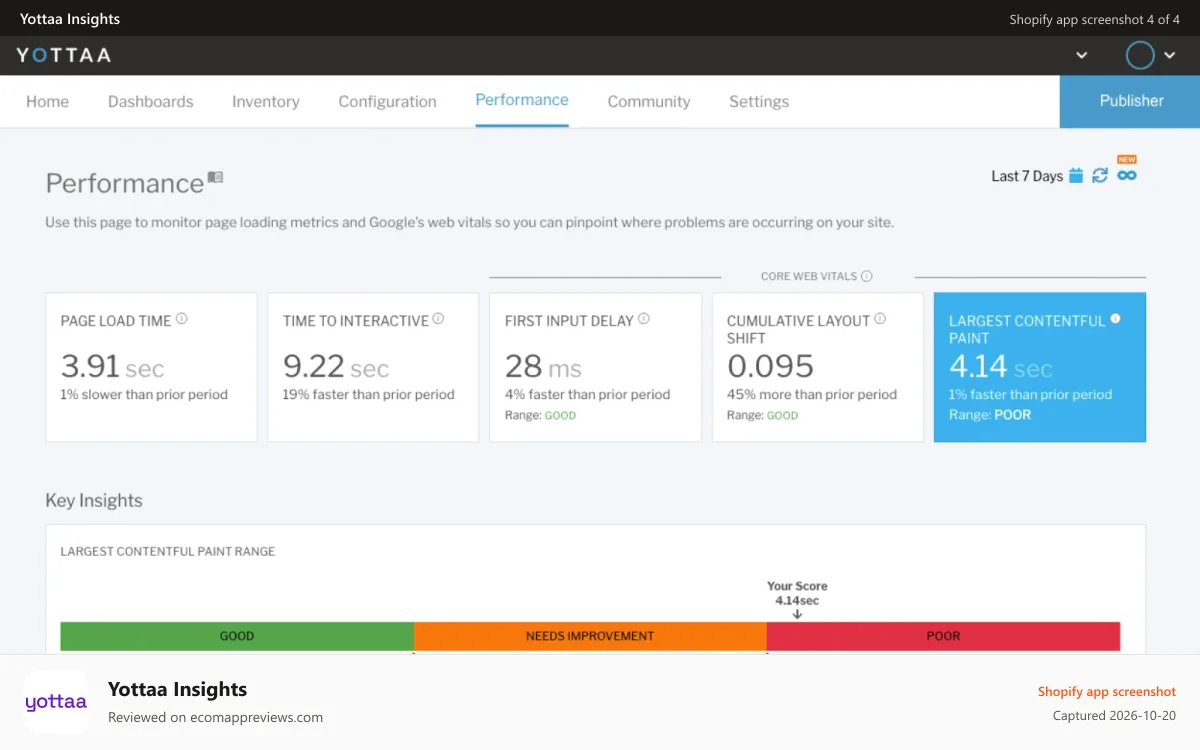Click the 3.91 sec value
The image size is (1200, 750).
pyautogui.click(x=112, y=366)
